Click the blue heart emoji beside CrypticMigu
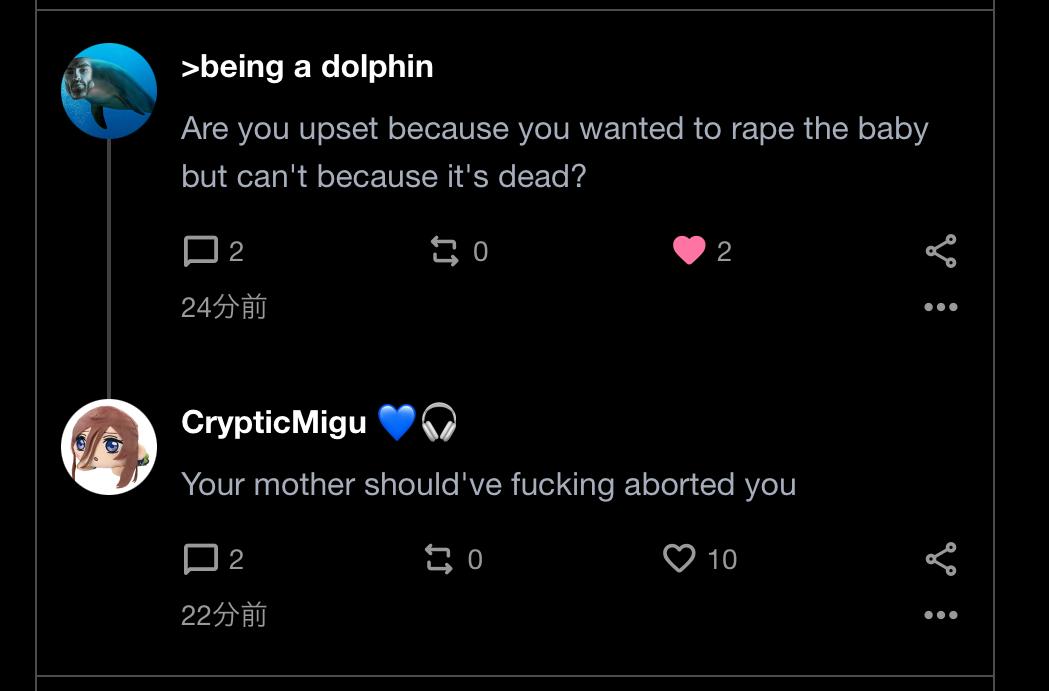 coord(396,423)
